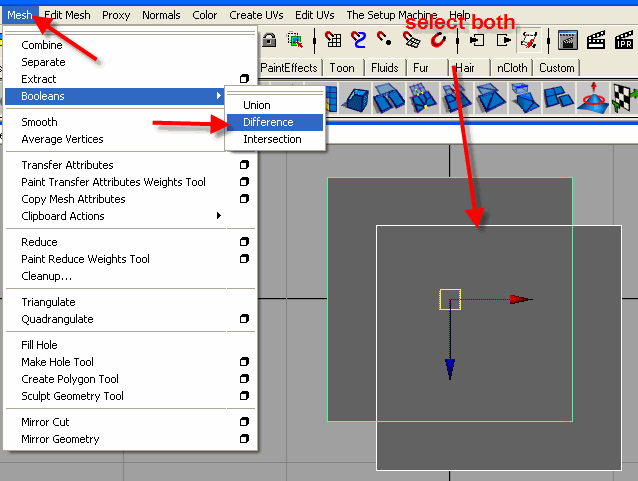
Task: Choose Difference from the Booleans submenu
Action: [268, 122]
